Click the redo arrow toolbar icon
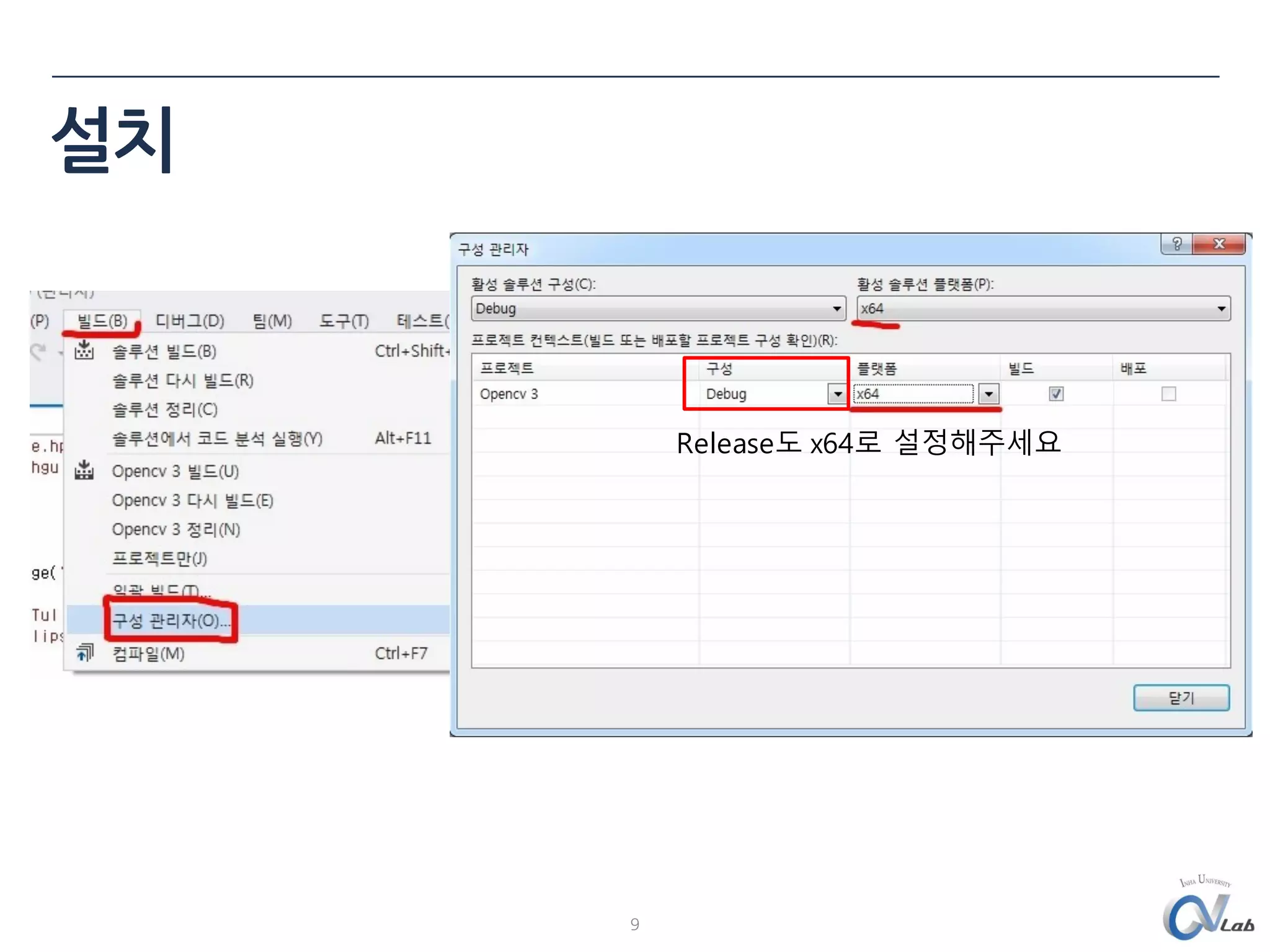This screenshot has width=1270, height=952. pyautogui.click(x=38, y=351)
